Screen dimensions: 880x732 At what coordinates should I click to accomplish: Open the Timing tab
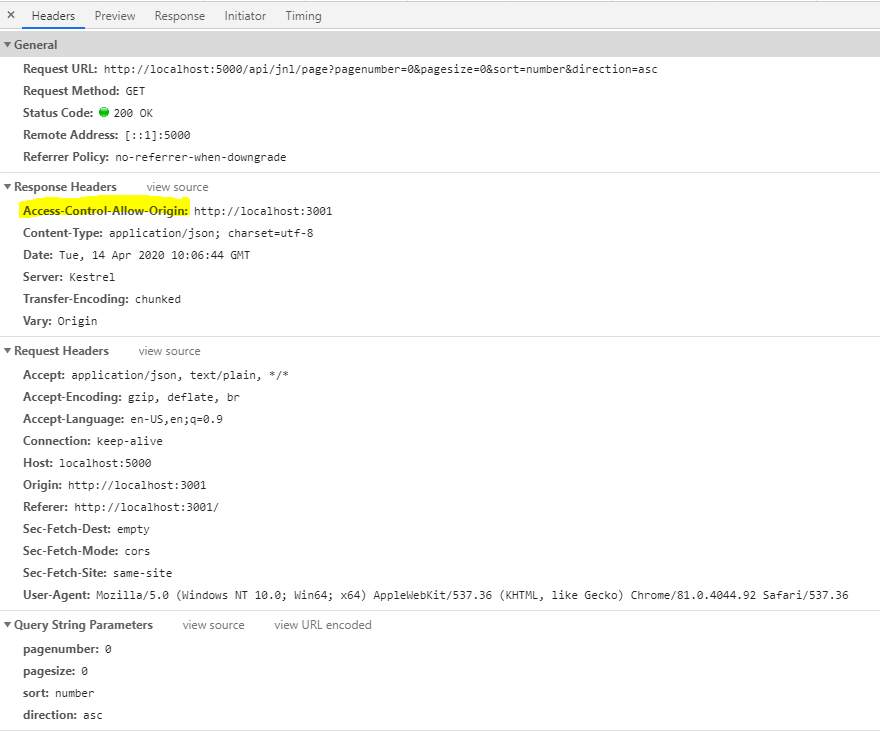point(303,15)
